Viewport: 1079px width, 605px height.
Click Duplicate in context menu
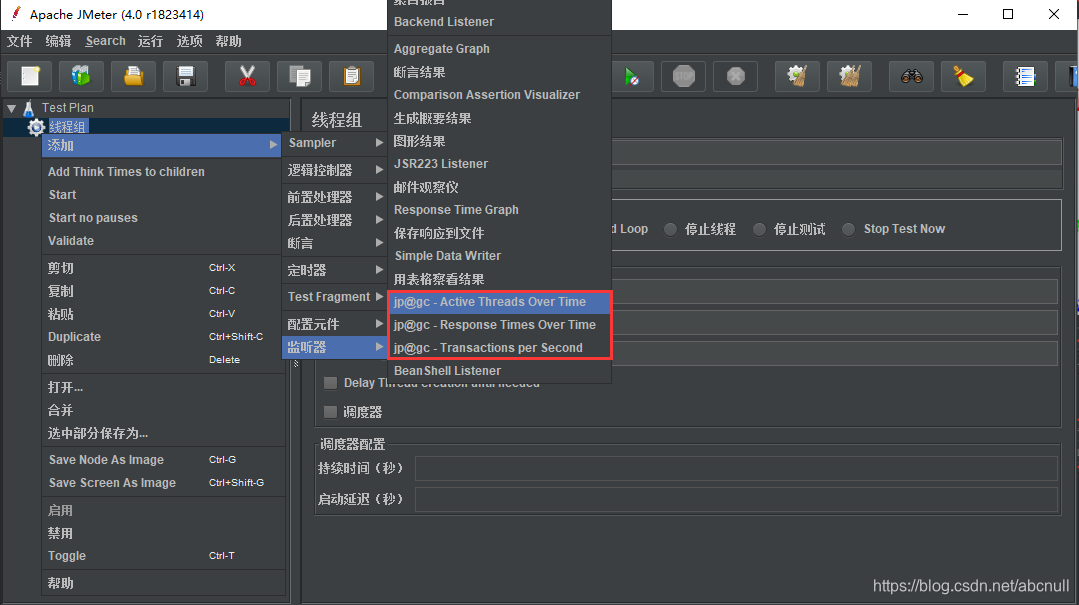pyautogui.click(x=164, y=337)
